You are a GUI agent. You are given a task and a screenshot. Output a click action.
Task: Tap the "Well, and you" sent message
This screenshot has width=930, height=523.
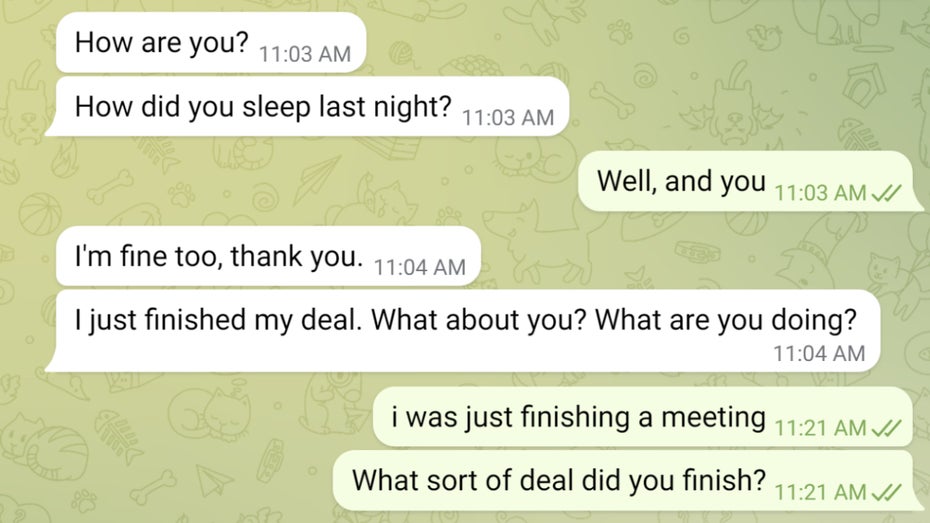point(680,182)
